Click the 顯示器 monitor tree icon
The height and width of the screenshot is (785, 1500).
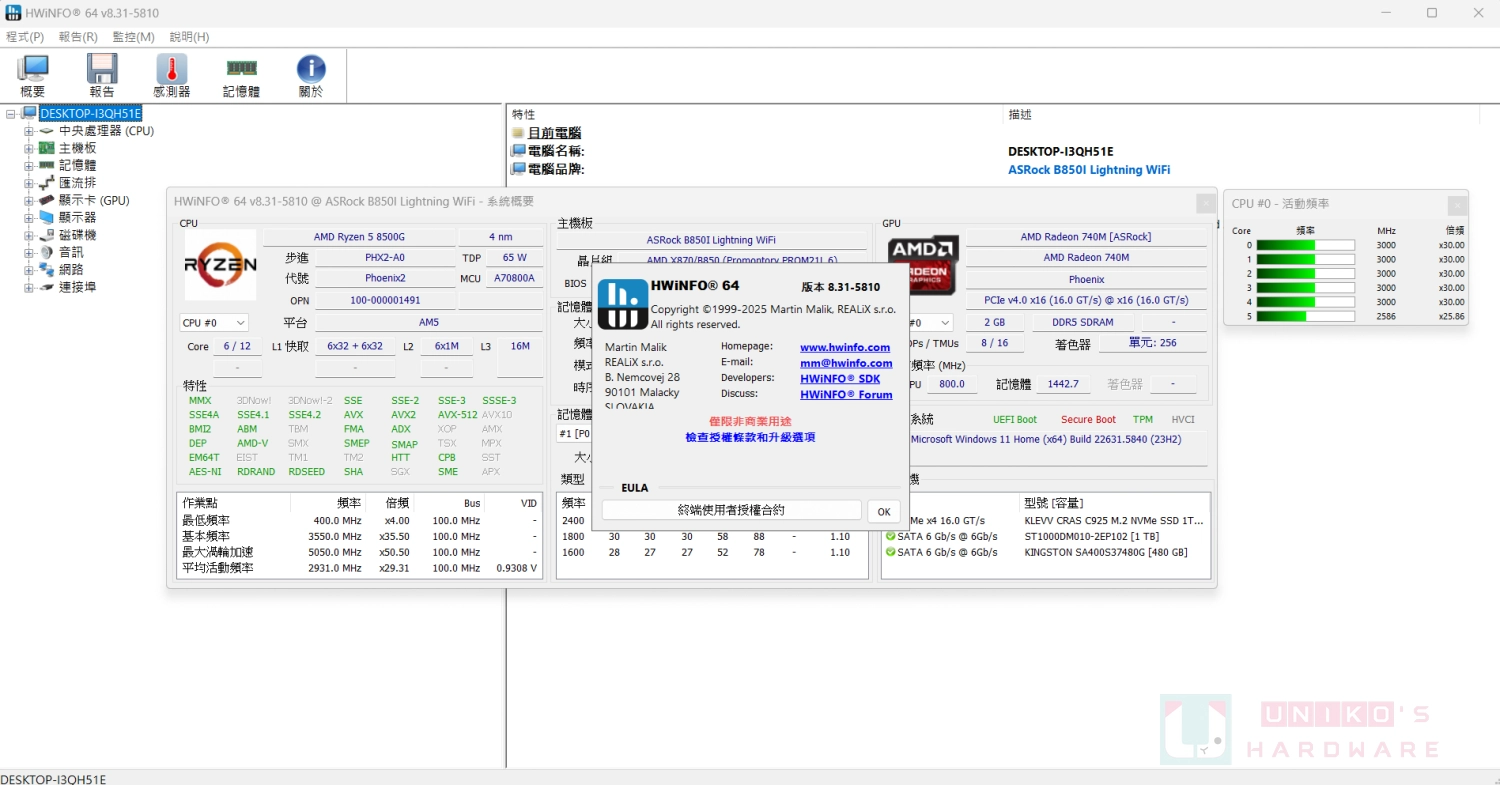[46, 217]
